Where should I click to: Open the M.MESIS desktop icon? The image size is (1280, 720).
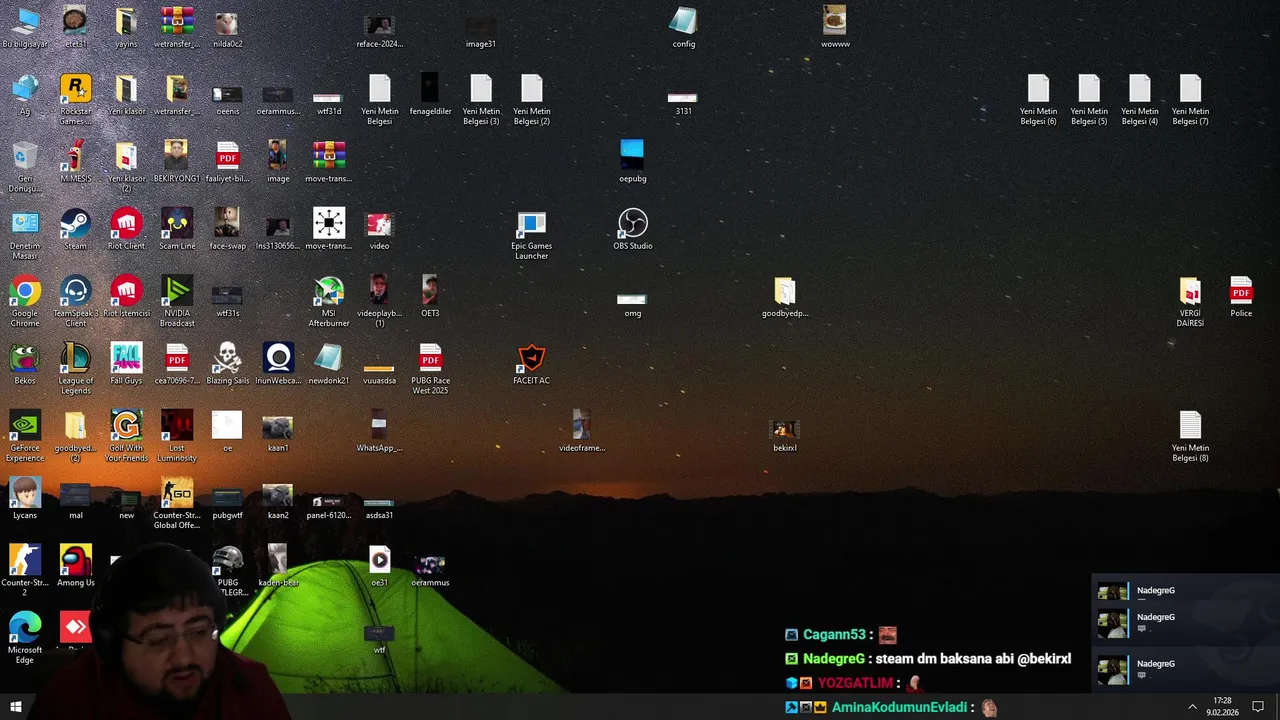75,162
